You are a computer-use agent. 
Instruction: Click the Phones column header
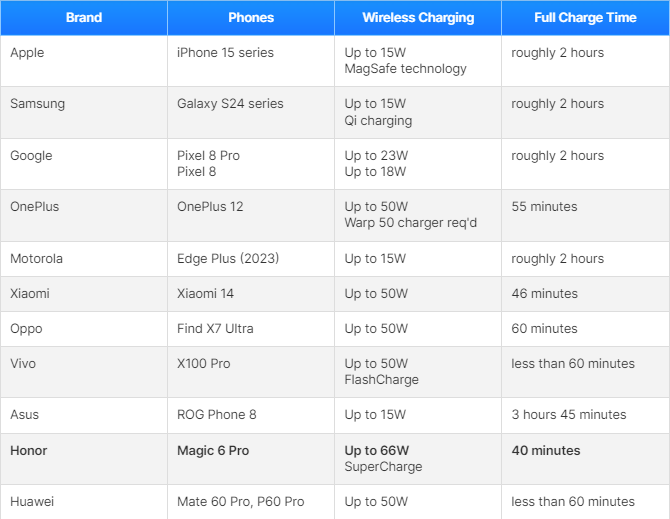(251, 18)
